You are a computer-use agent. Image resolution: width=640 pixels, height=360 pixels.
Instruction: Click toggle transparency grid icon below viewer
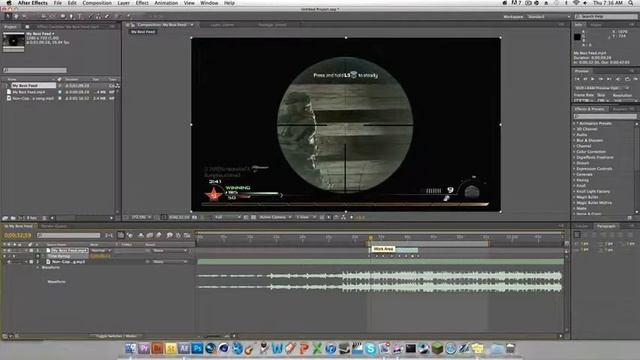click(x=253, y=218)
